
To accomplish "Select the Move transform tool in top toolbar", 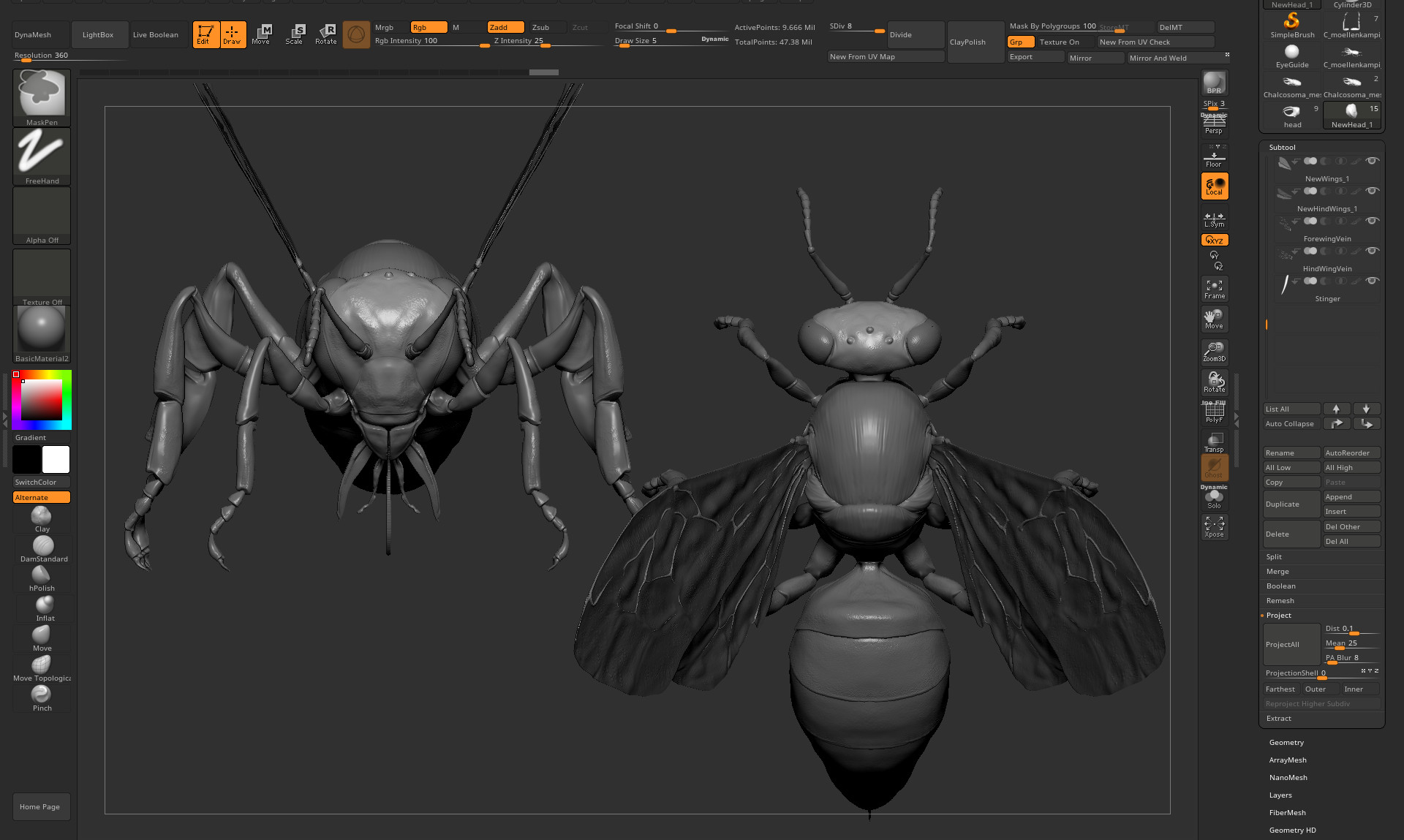I will [261, 34].
